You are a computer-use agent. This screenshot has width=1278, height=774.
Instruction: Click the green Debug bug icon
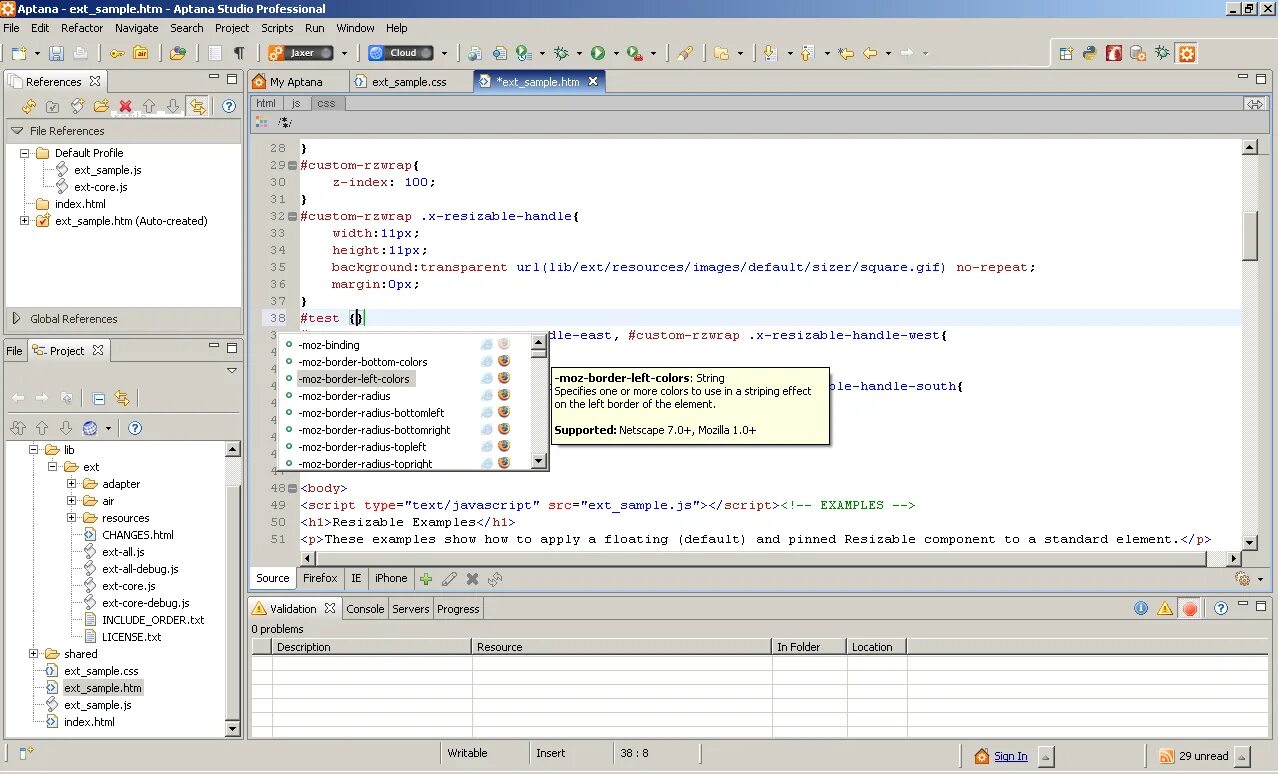pyautogui.click(x=562, y=53)
